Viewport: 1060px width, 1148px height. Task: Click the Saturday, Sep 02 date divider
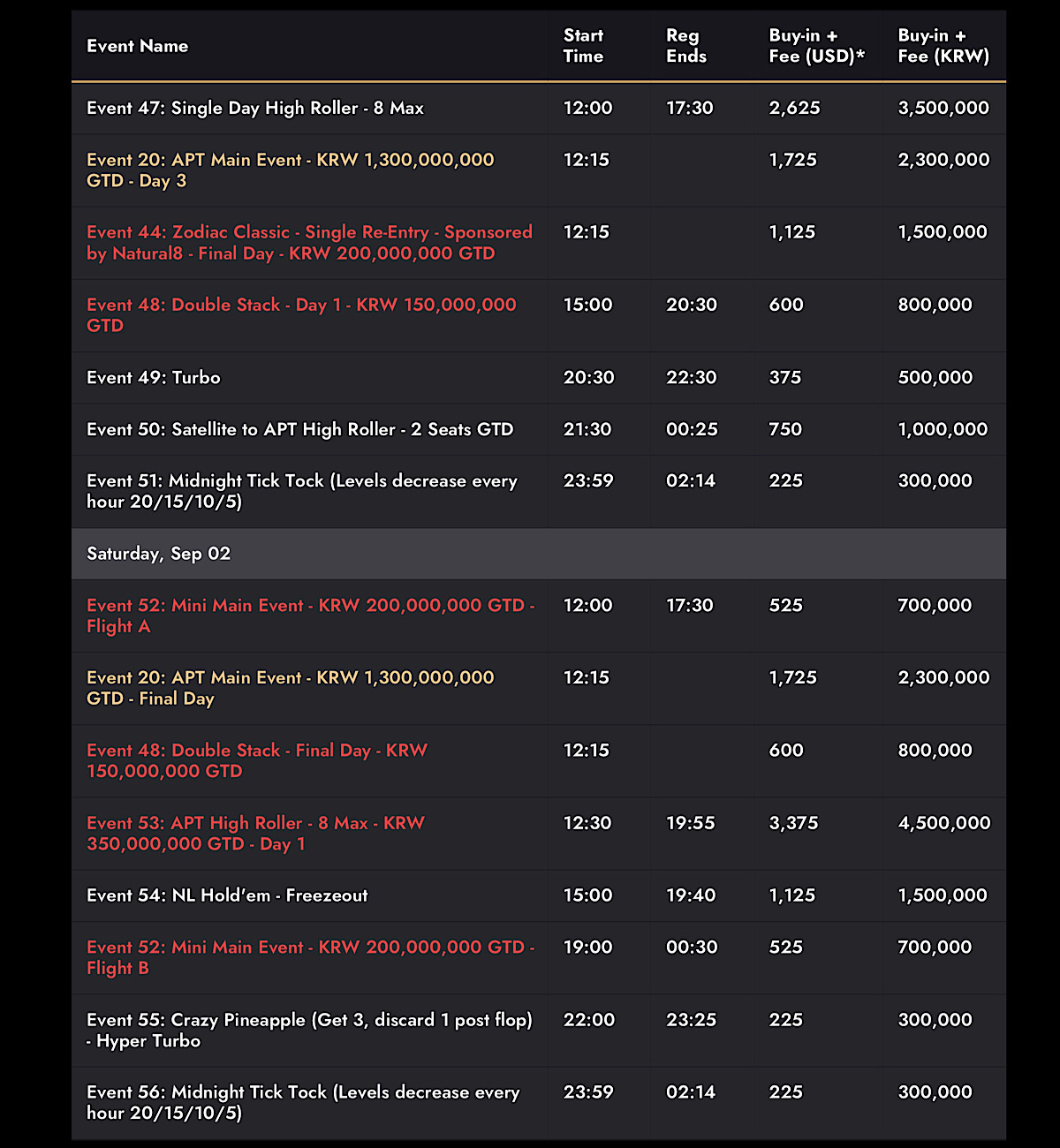[x=539, y=554]
